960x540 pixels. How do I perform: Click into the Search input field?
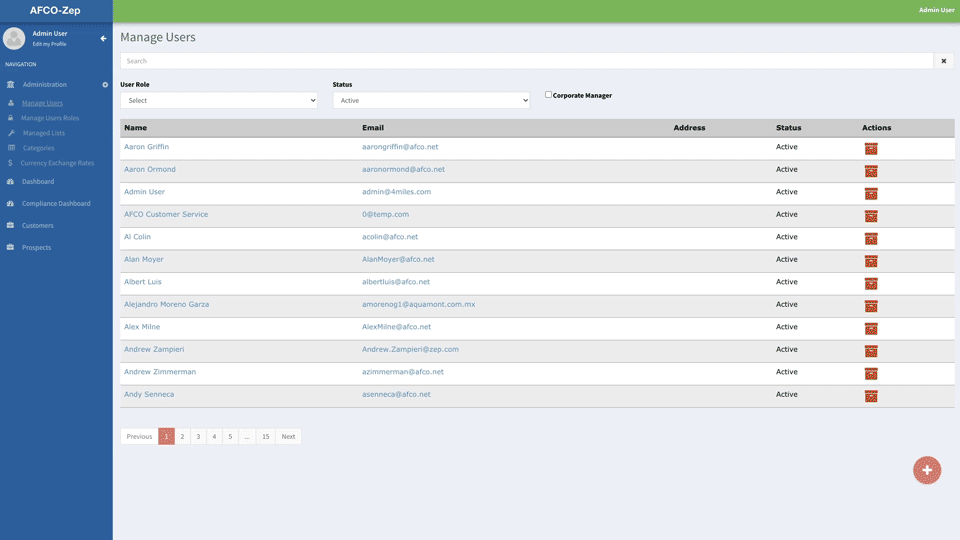coord(526,61)
